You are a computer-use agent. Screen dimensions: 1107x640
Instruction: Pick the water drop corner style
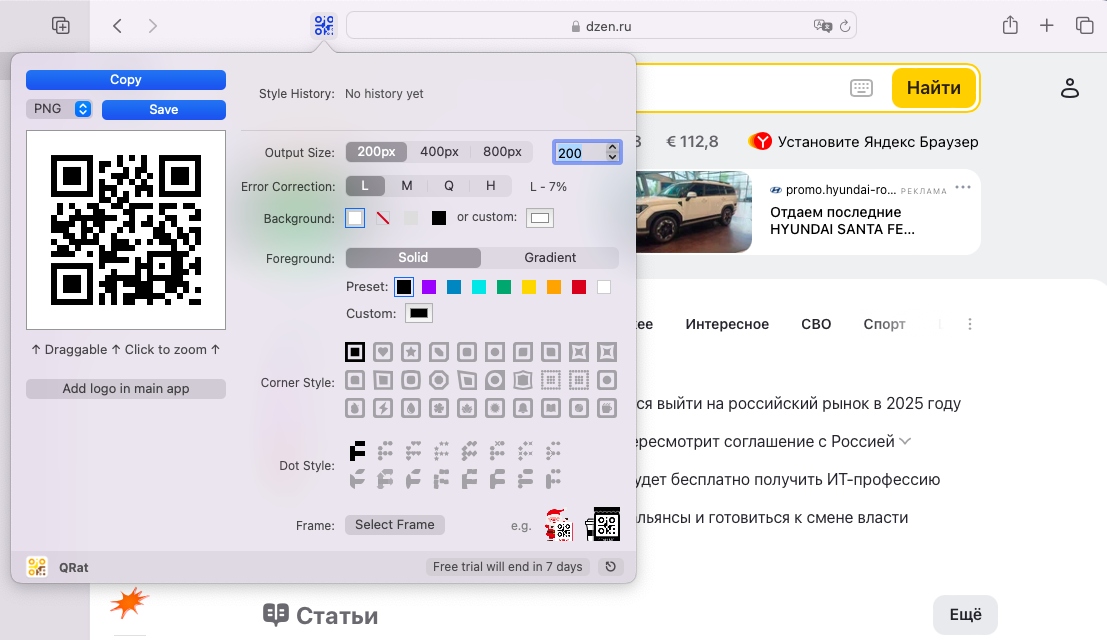coord(411,408)
